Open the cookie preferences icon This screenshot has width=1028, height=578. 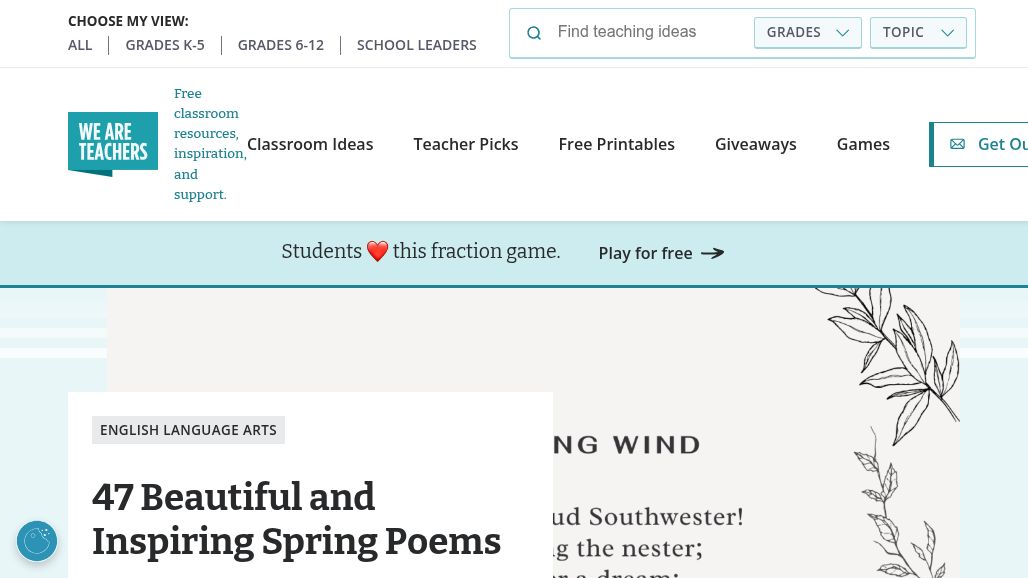tap(37, 541)
